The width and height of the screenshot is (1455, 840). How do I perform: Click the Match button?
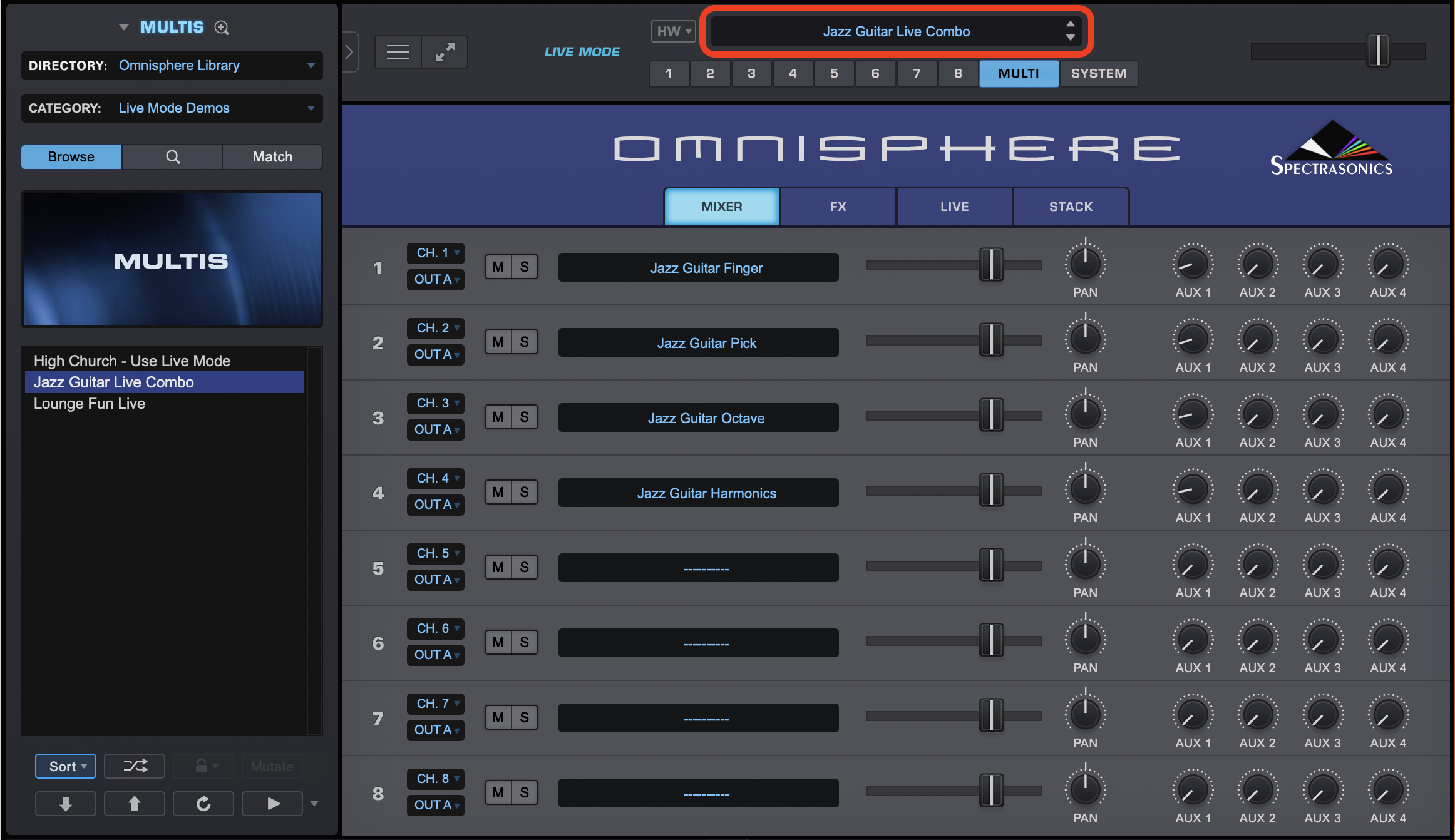[x=272, y=157]
